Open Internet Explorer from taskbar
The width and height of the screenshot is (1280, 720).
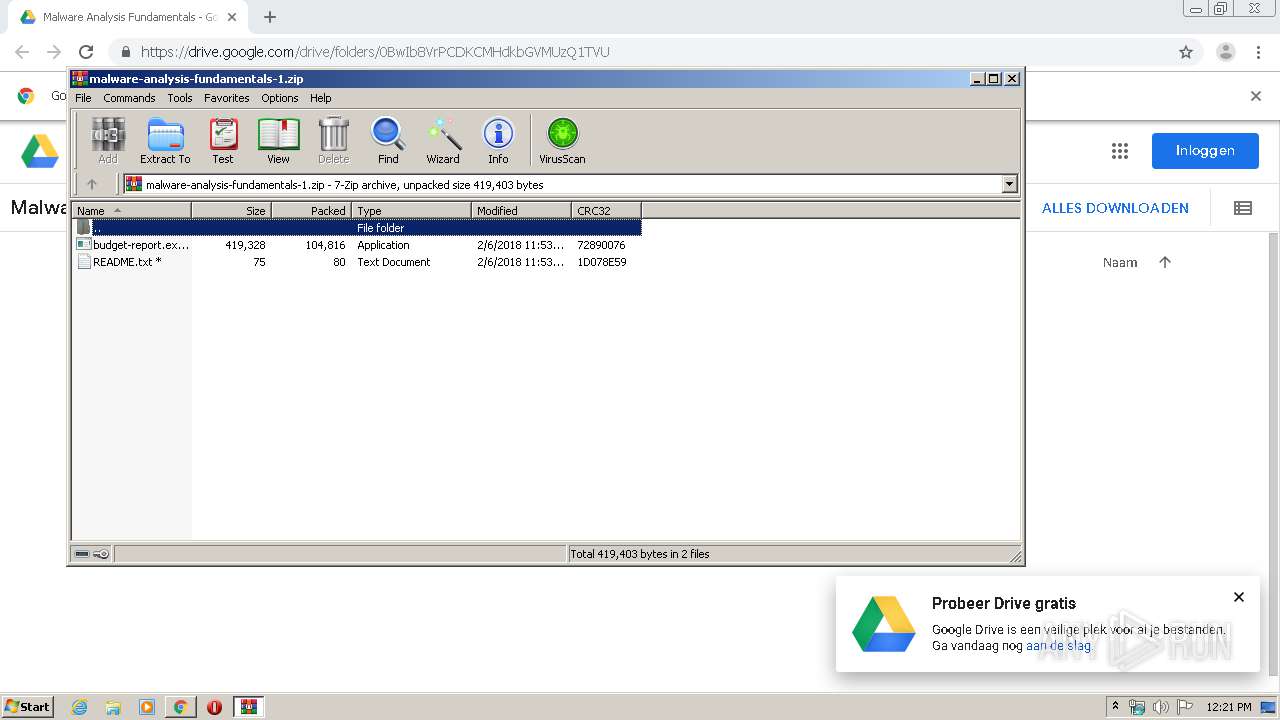click(79, 707)
